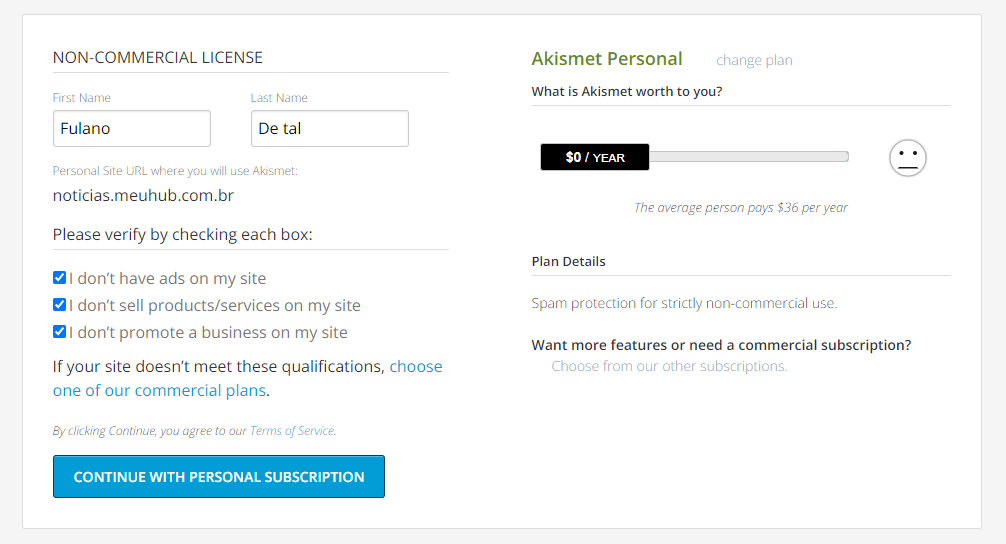
Task: Uncheck "I don't sell products/services" checkbox
Action: pos(60,305)
